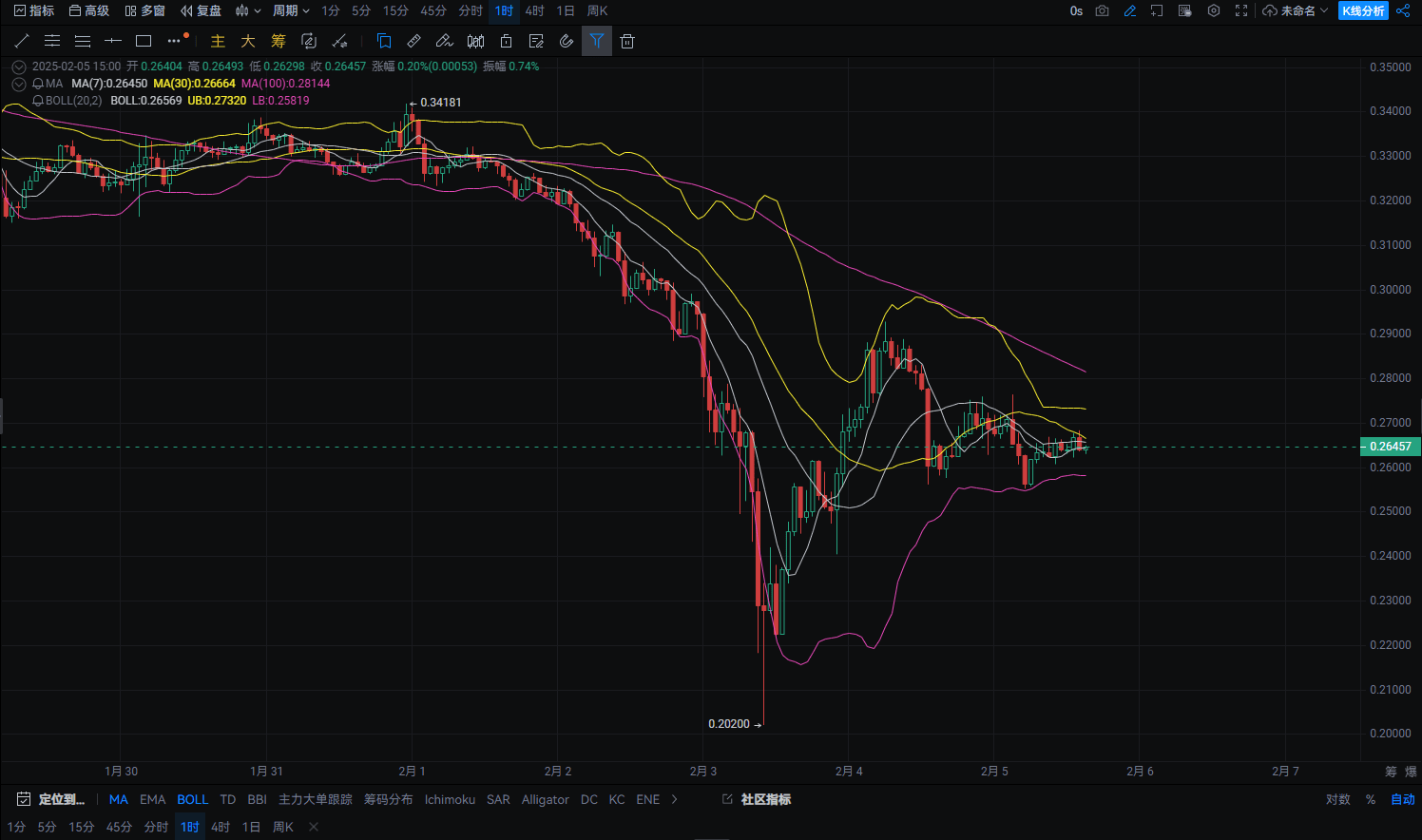Open the 复盘 replay mode
Screen dimensions: 1422x840
201,10
